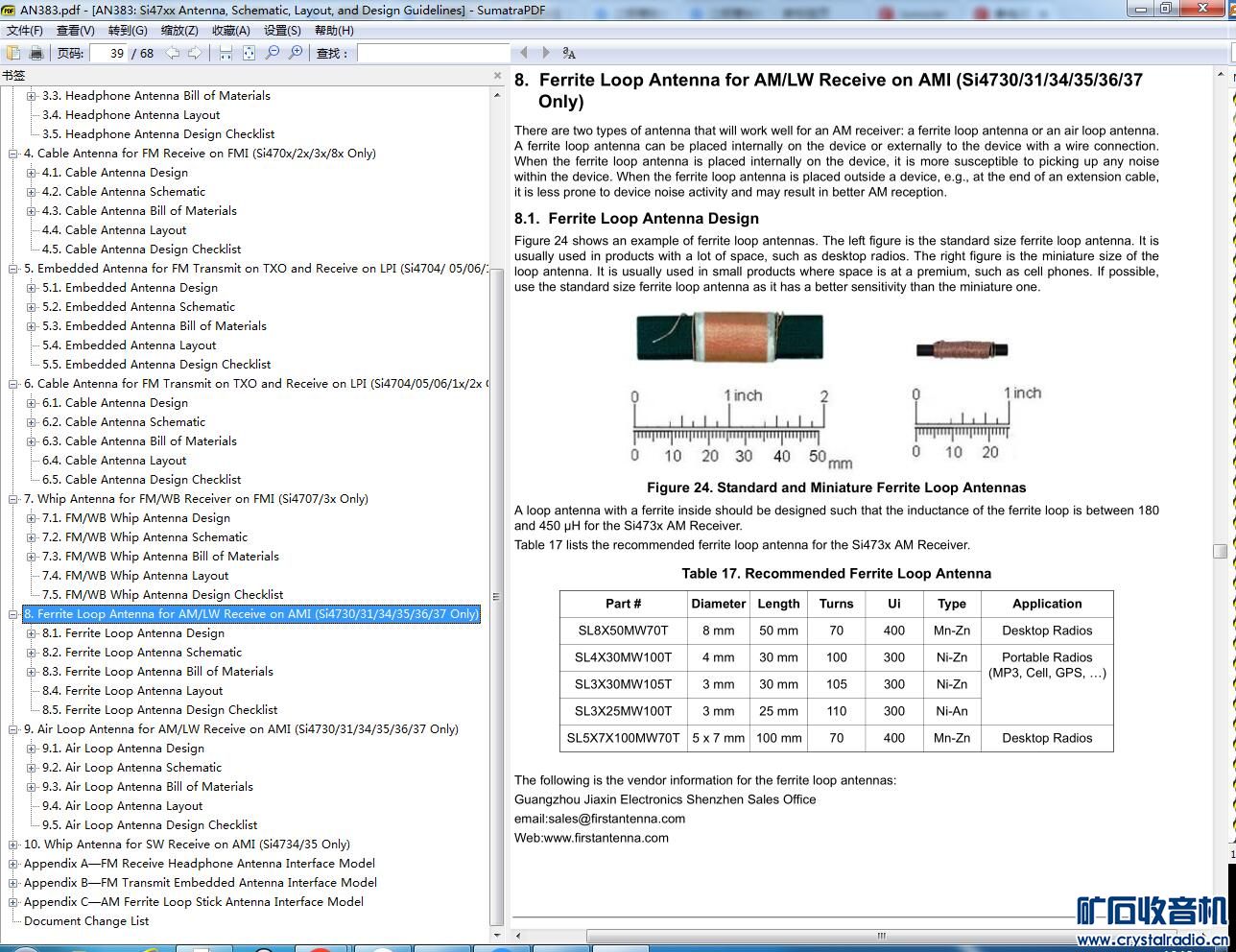Click the search text input field
The image size is (1236, 952).
(x=434, y=53)
